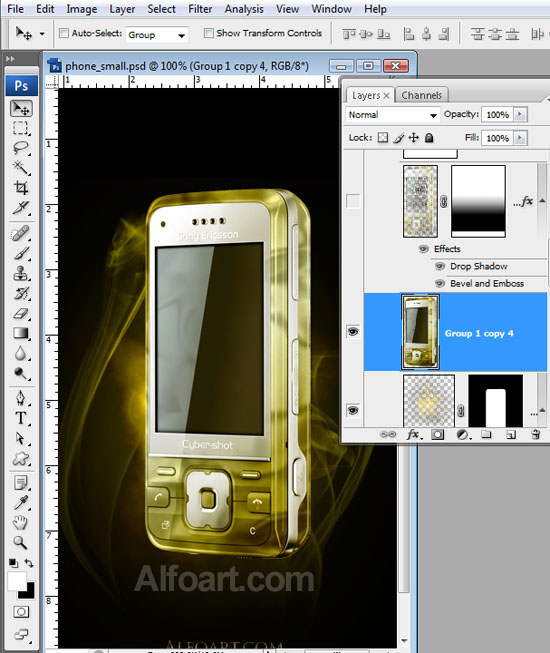Expand the toolbox double-arrow
The width and height of the screenshot is (550, 653).
10,59
